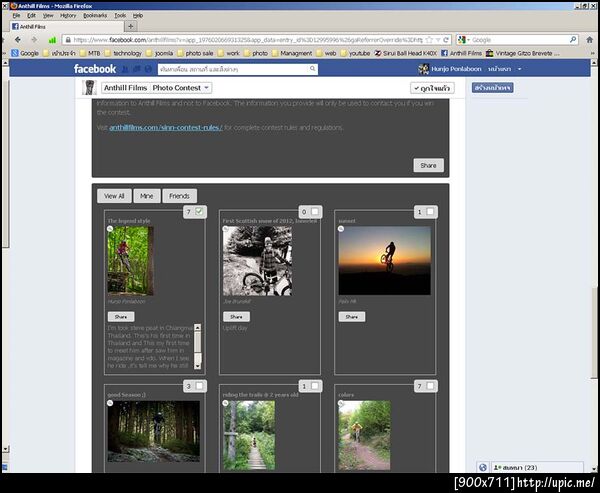Click the View All filter button
The image size is (600, 493).
pyautogui.click(x=114, y=196)
